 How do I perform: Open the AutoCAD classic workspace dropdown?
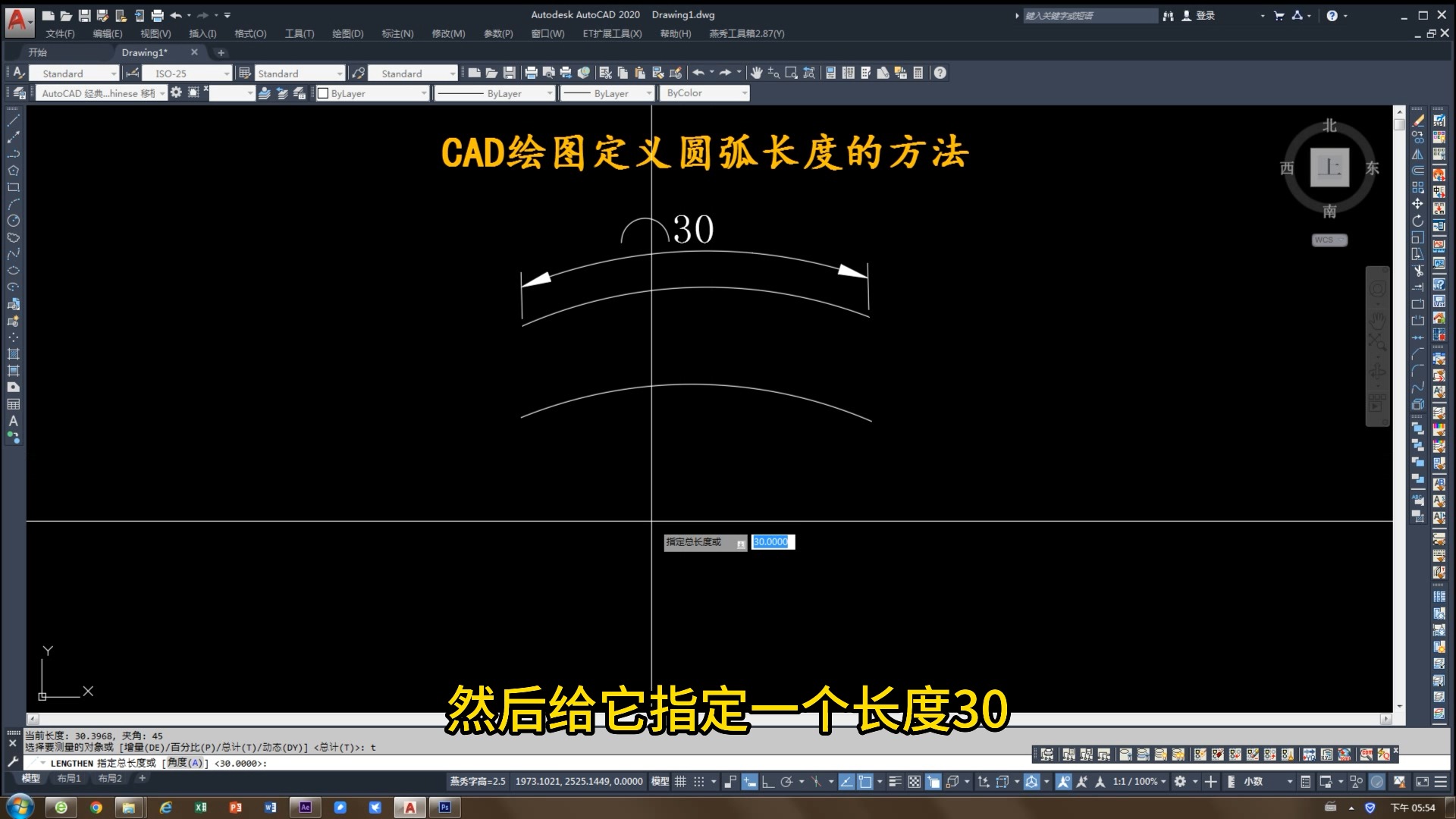(162, 93)
